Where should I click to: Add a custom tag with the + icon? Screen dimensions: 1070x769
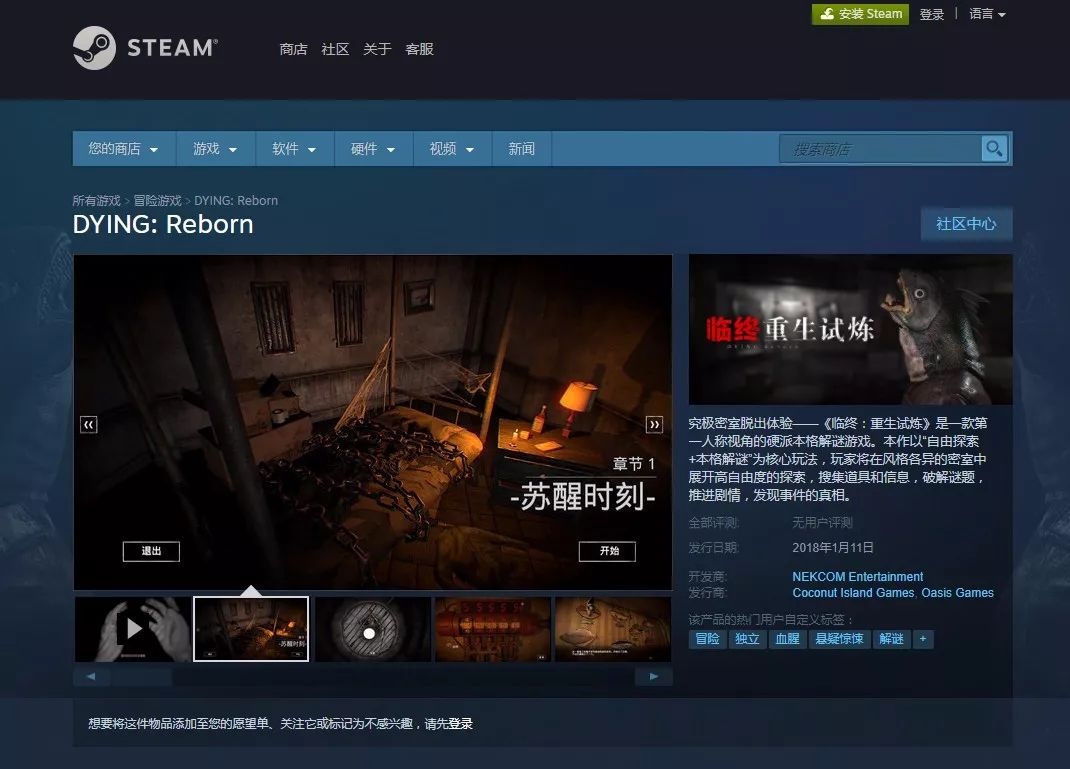point(922,638)
